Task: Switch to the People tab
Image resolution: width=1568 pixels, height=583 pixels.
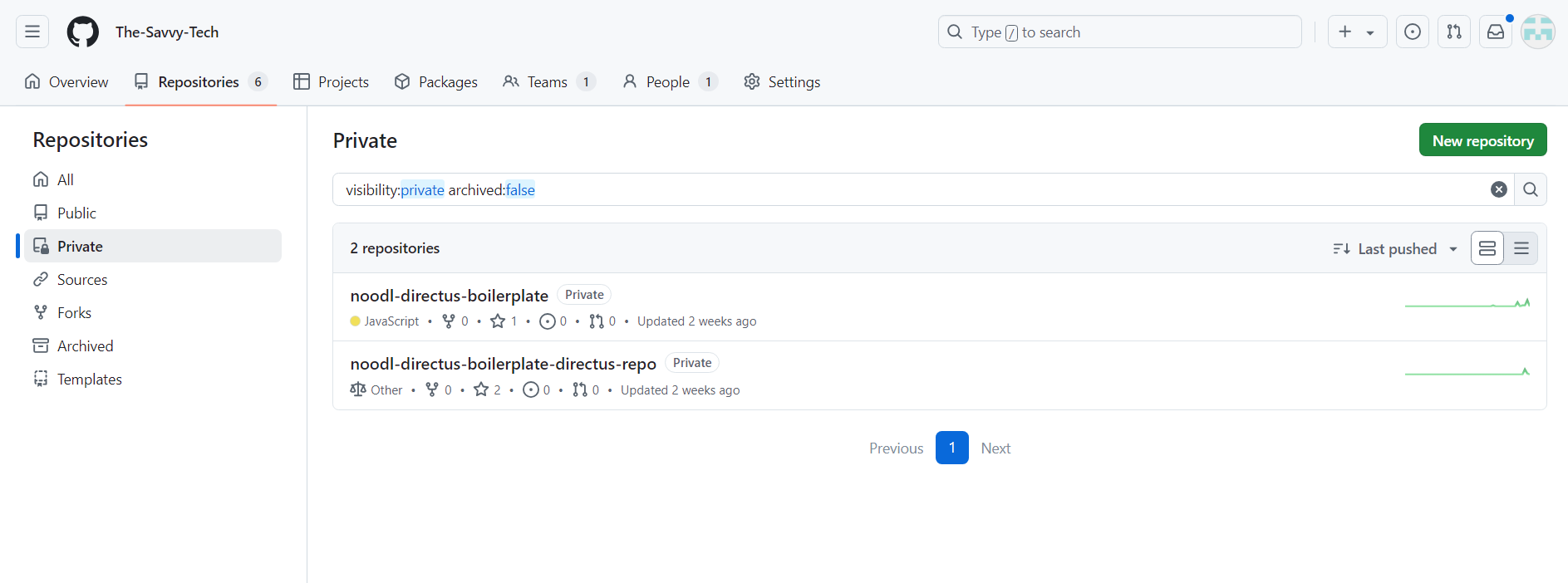Action: (x=670, y=81)
